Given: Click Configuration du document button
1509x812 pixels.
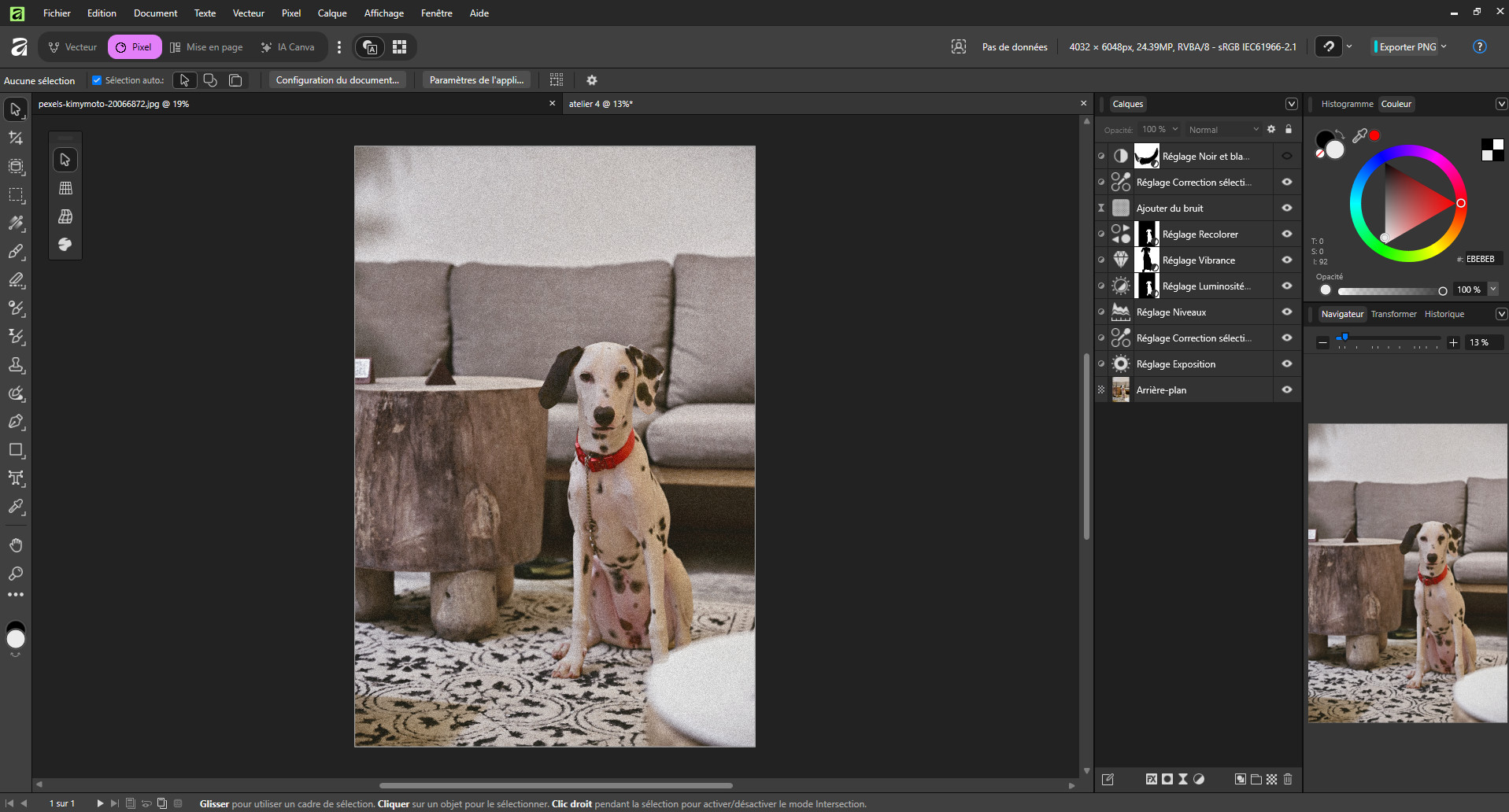Looking at the screenshot, I should [338, 80].
